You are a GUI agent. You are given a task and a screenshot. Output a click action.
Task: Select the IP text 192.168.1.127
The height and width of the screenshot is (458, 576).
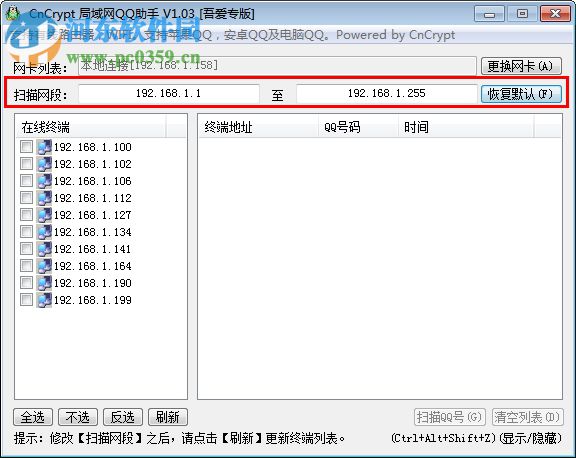coord(93,215)
